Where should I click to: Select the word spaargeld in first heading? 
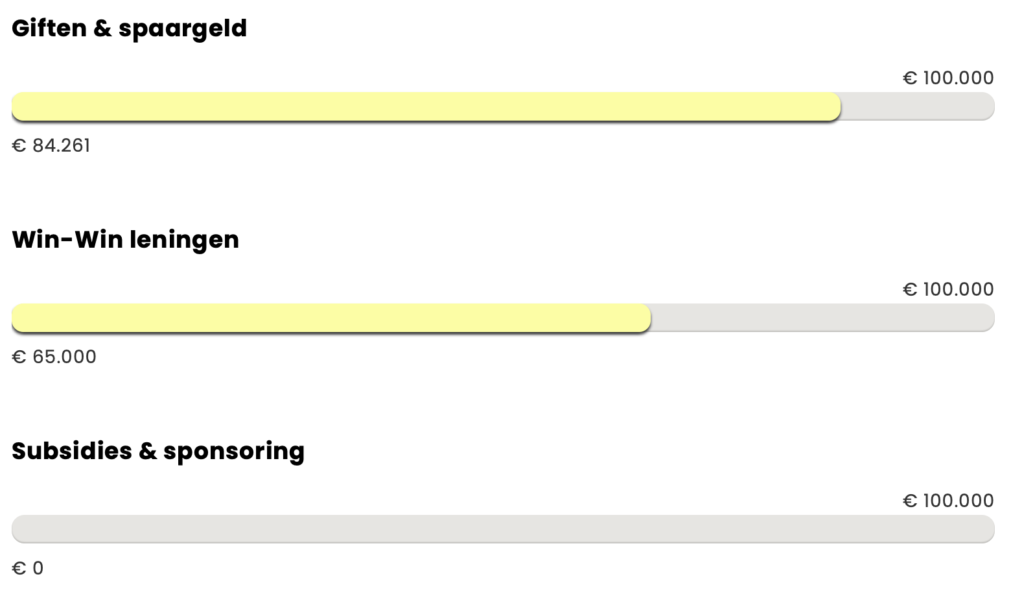183,30
